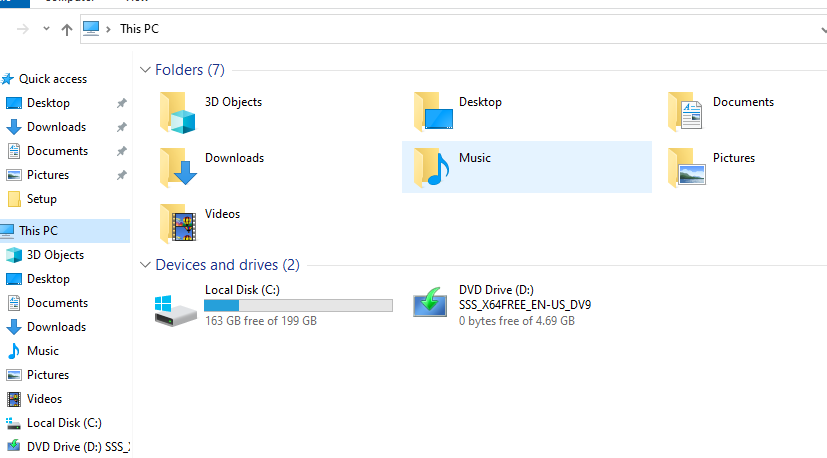Click the Up arrow navigation button
Viewport: 827px width, 458px height.
click(x=67, y=29)
